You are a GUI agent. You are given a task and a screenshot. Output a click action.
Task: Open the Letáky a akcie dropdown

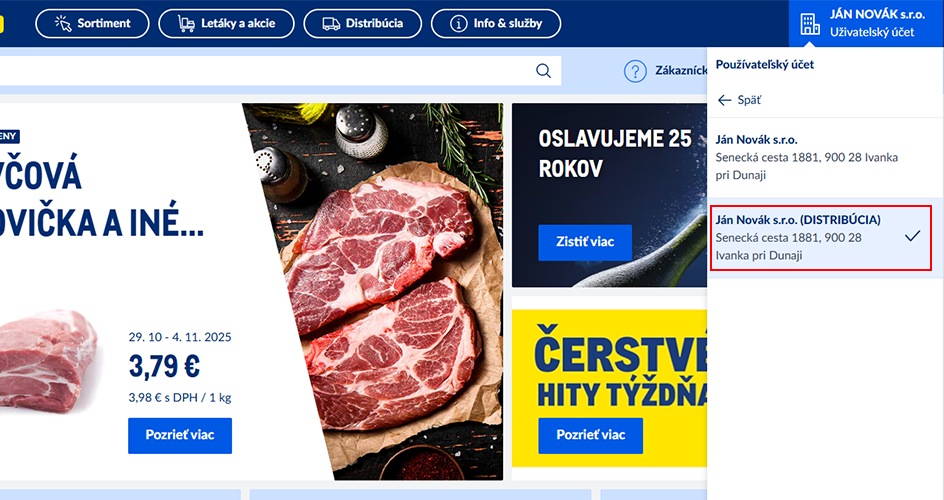(x=226, y=23)
